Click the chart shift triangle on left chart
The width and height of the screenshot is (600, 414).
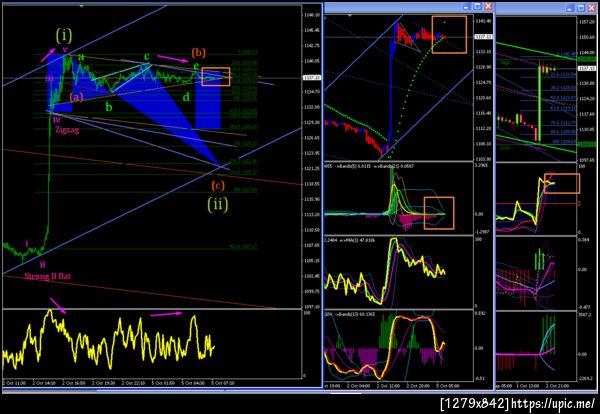pyautogui.click(x=82, y=7)
